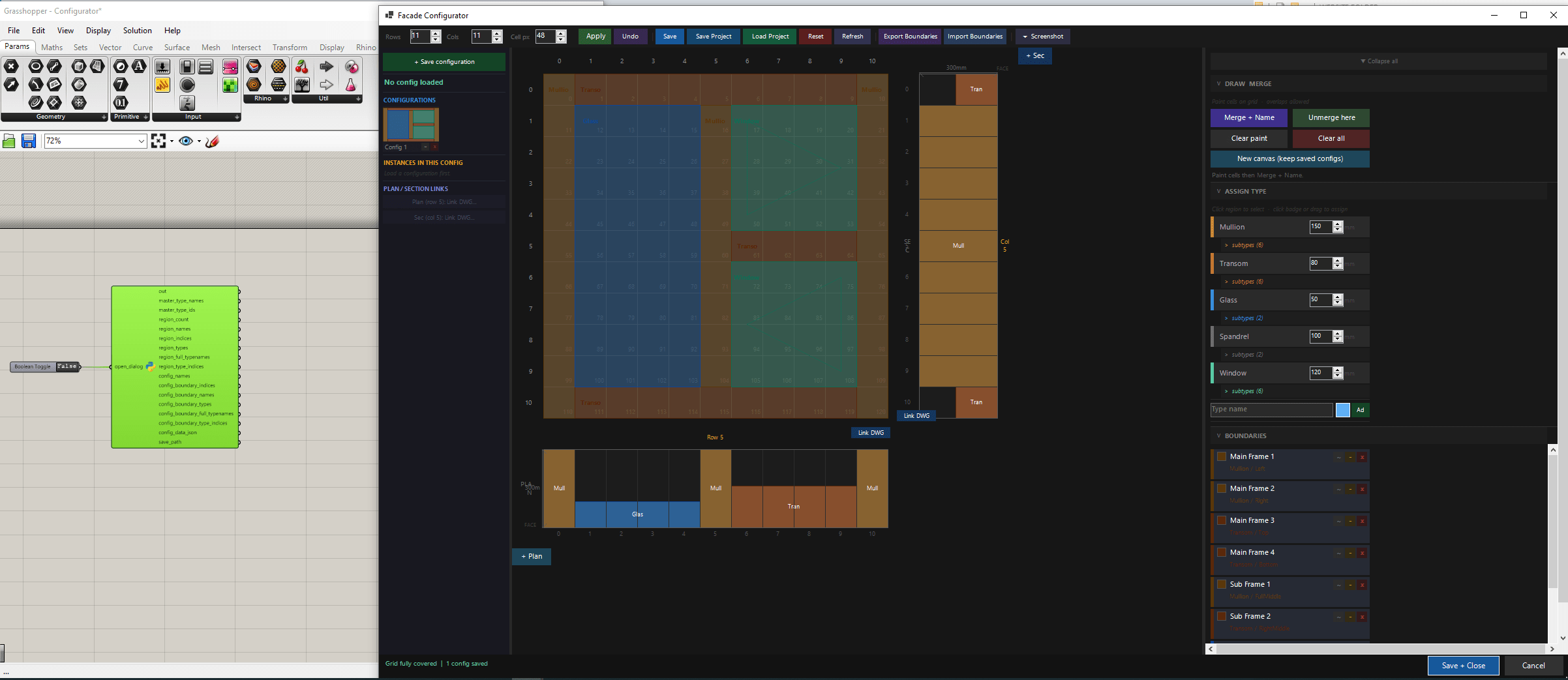The height and width of the screenshot is (680, 1568).
Task: Toggle the Boolean Toggle False value
Action: pos(67,366)
